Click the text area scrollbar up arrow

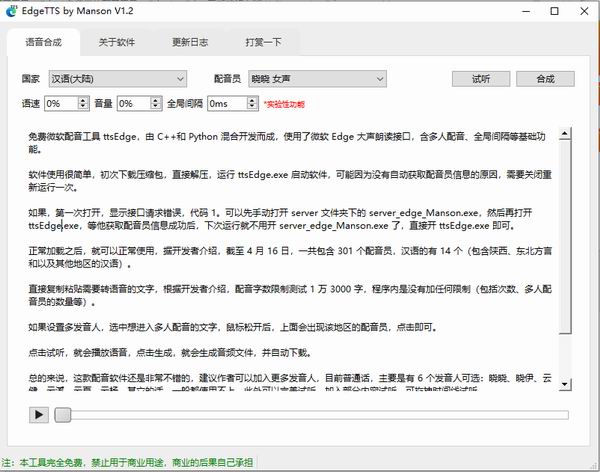pyautogui.click(x=565, y=134)
